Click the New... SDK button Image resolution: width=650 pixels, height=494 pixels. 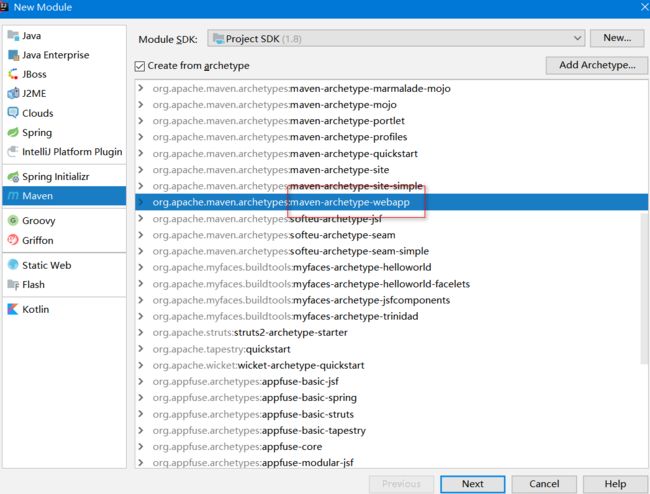click(x=617, y=38)
